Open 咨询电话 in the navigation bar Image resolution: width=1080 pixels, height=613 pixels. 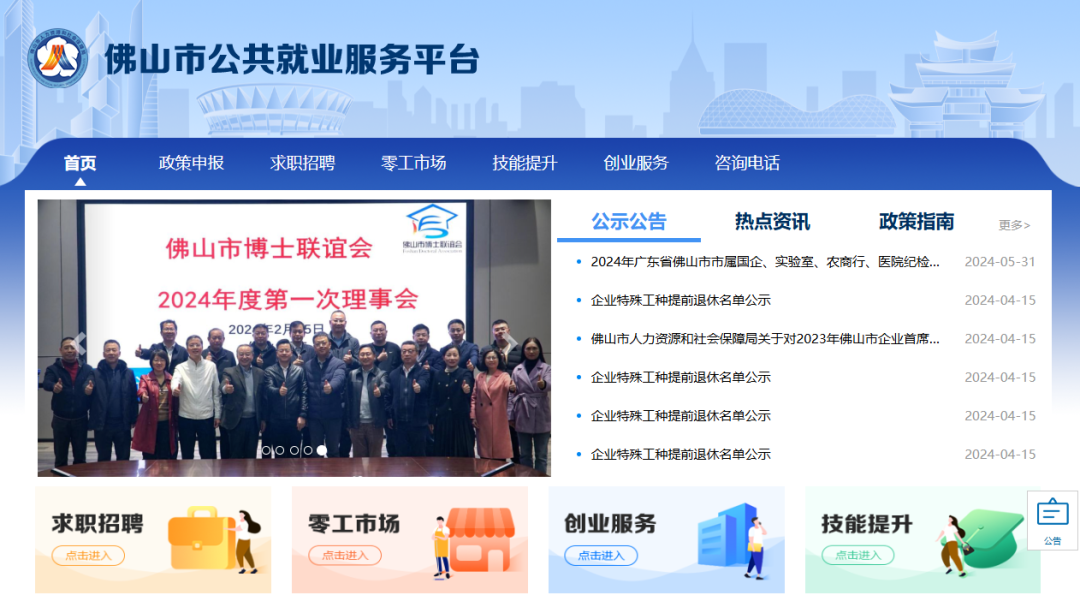(747, 163)
